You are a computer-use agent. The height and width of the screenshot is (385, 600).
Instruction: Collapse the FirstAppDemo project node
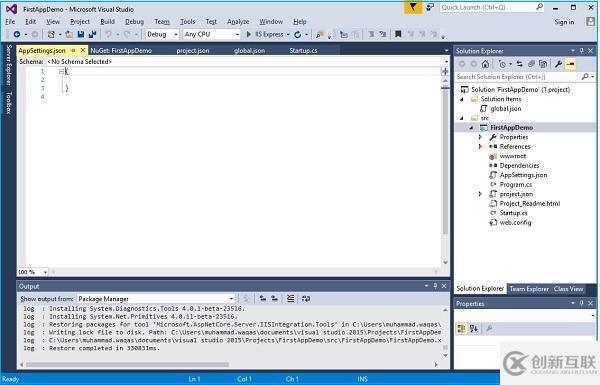click(x=471, y=128)
